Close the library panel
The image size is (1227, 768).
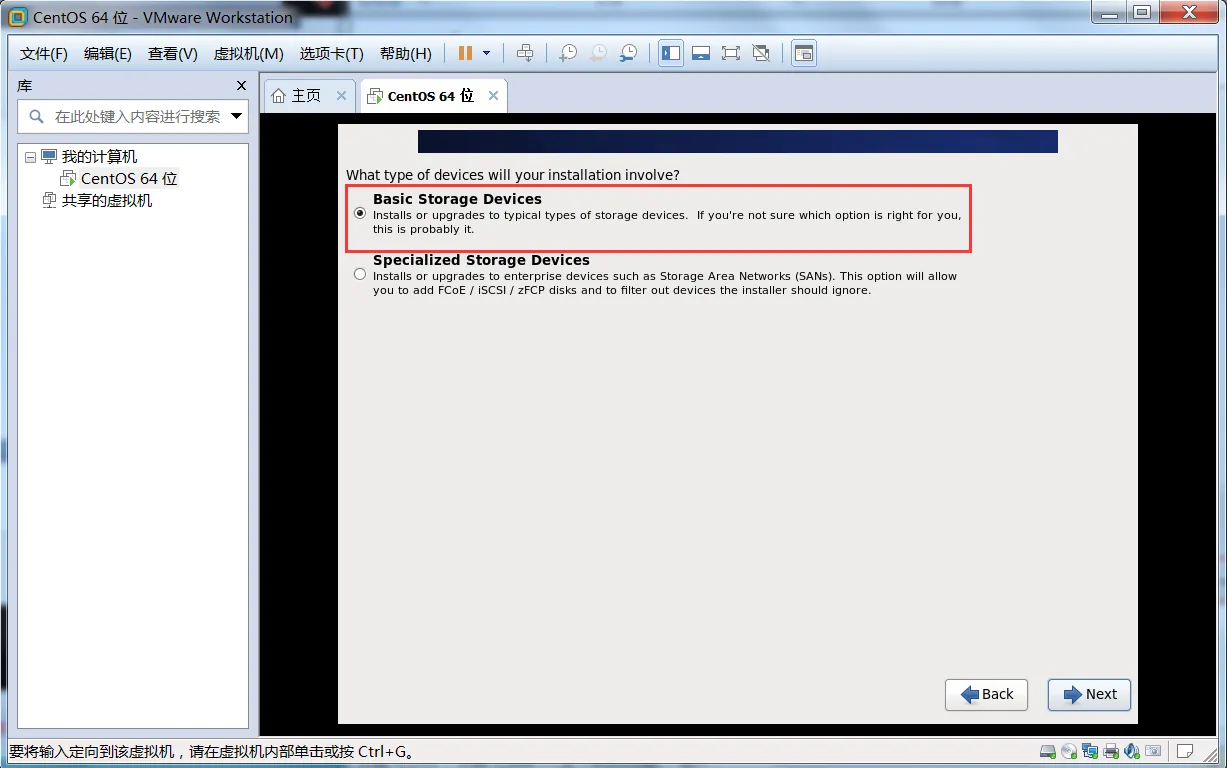click(241, 86)
